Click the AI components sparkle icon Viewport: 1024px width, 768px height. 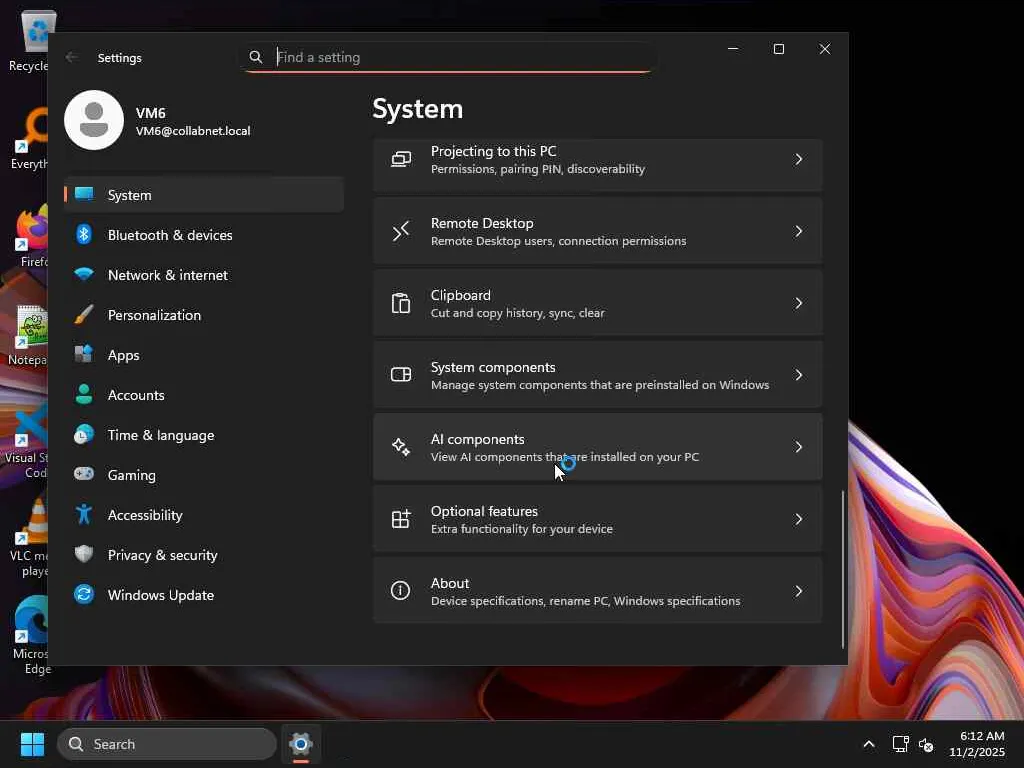point(401,447)
